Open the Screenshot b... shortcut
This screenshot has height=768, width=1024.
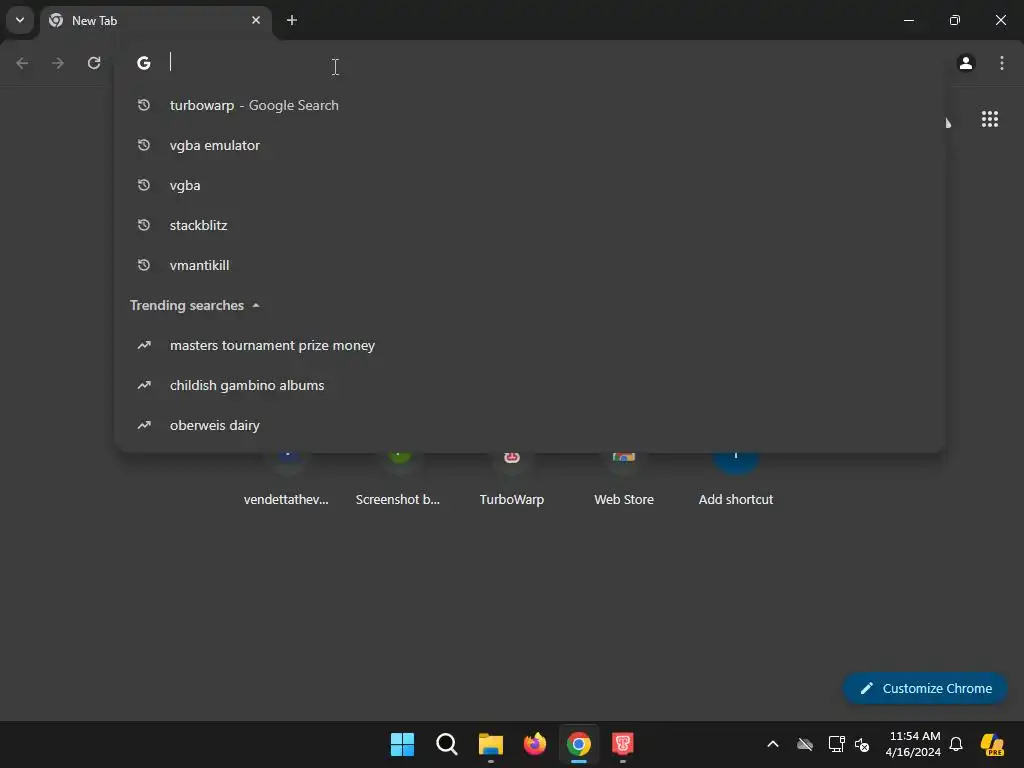tap(398, 480)
